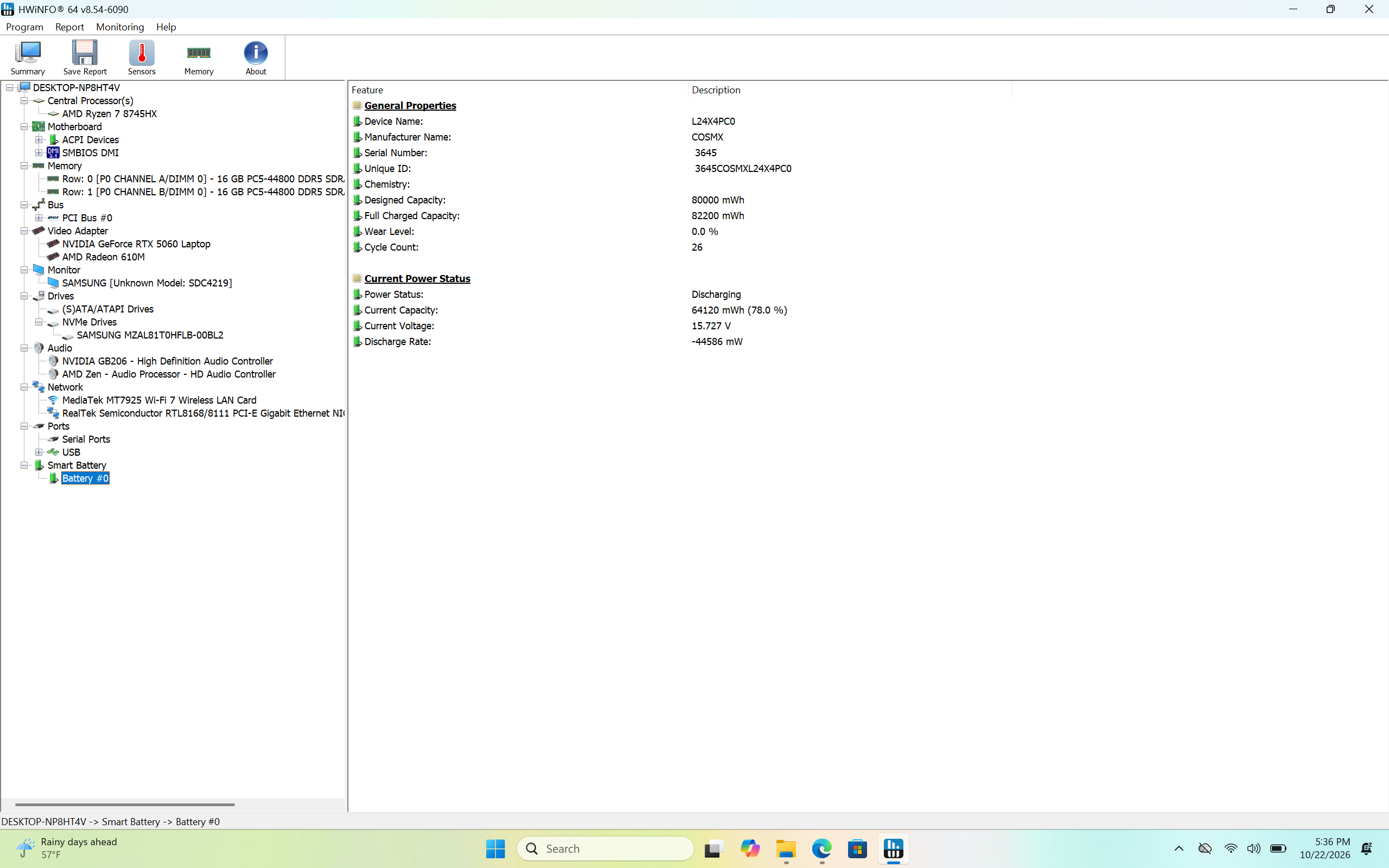Image resolution: width=1389 pixels, height=868 pixels.
Task: Click the Save Report floppy icon
Action: pos(85,58)
